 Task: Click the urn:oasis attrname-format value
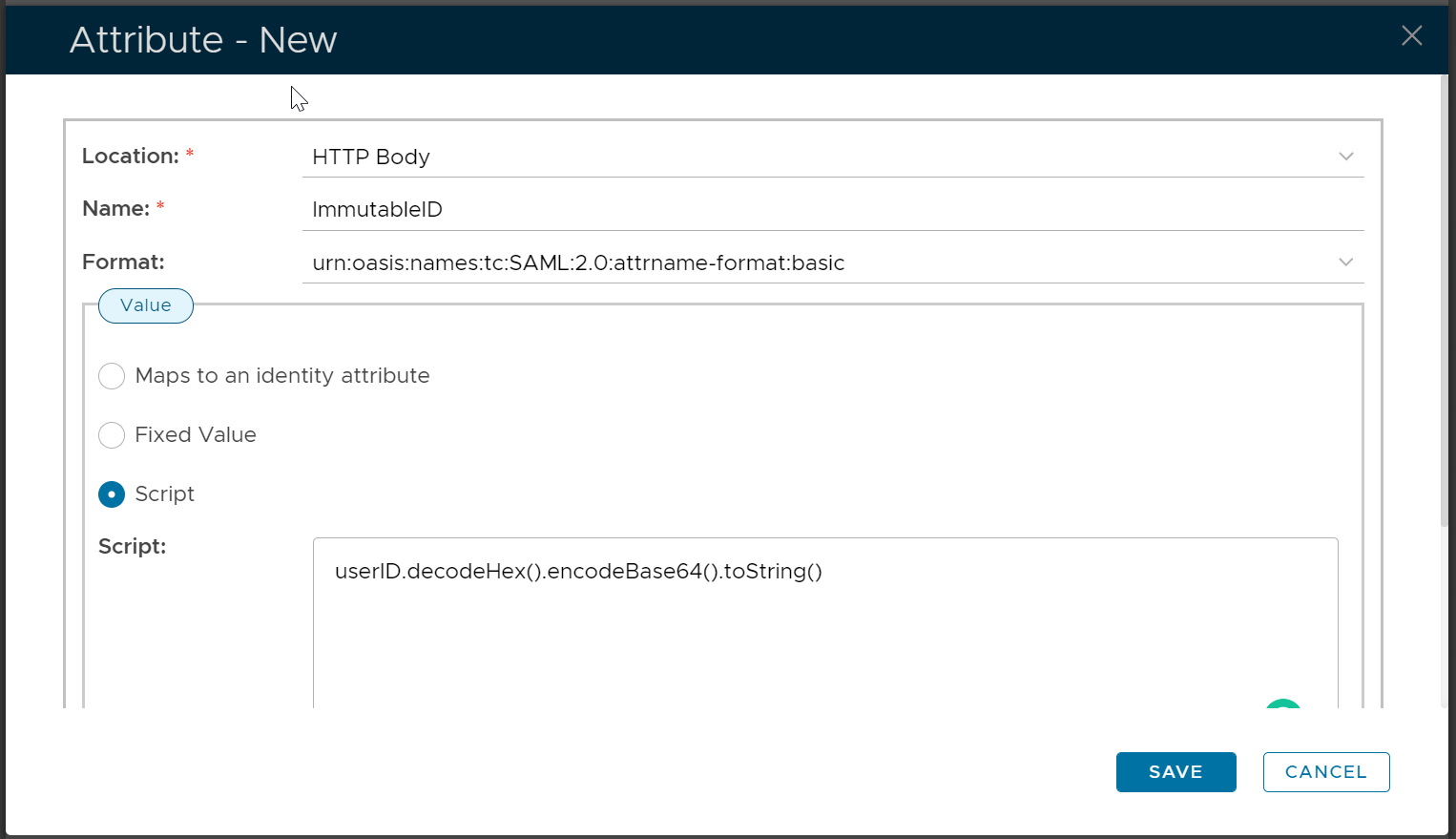(x=578, y=262)
